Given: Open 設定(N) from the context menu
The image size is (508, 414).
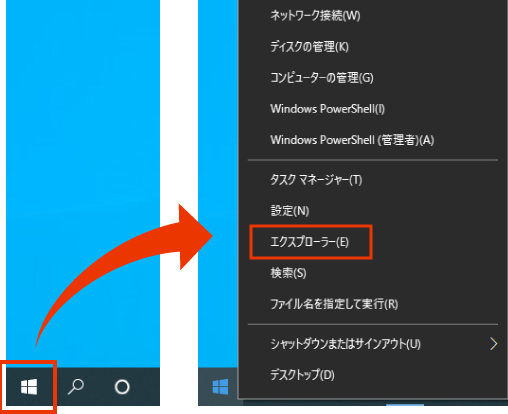Looking at the screenshot, I should click(290, 211).
